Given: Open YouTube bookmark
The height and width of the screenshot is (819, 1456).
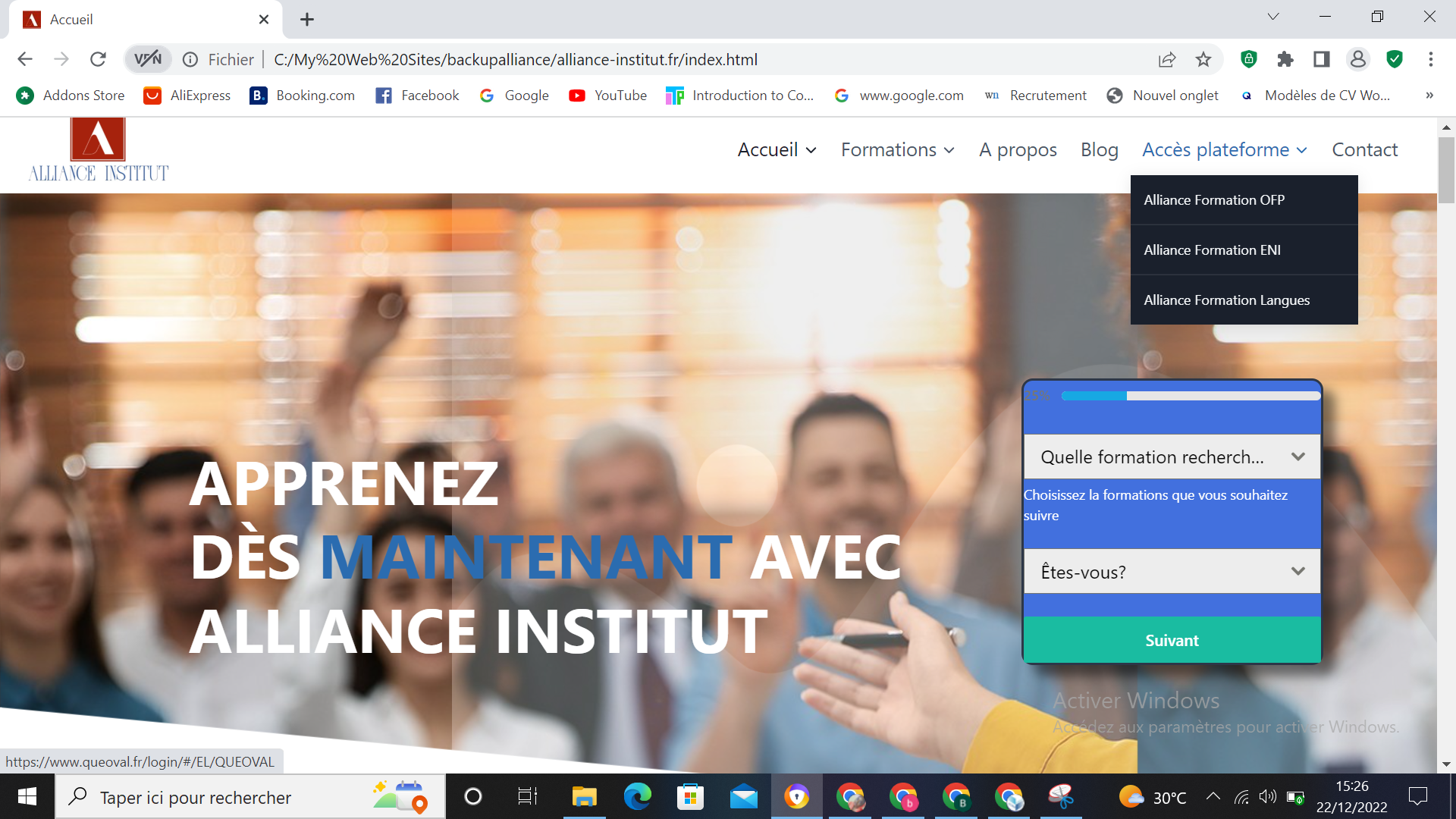Looking at the screenshot, I should pyautogui.click(x=608, y=96).
